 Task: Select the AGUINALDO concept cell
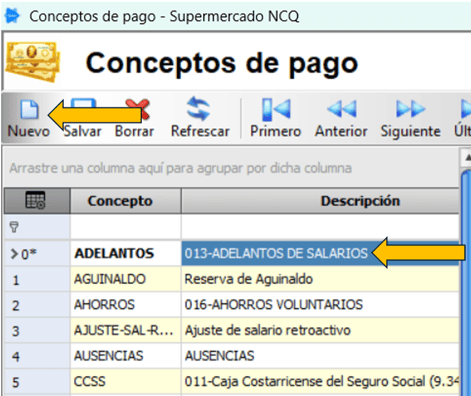click(x=126, y=279)
